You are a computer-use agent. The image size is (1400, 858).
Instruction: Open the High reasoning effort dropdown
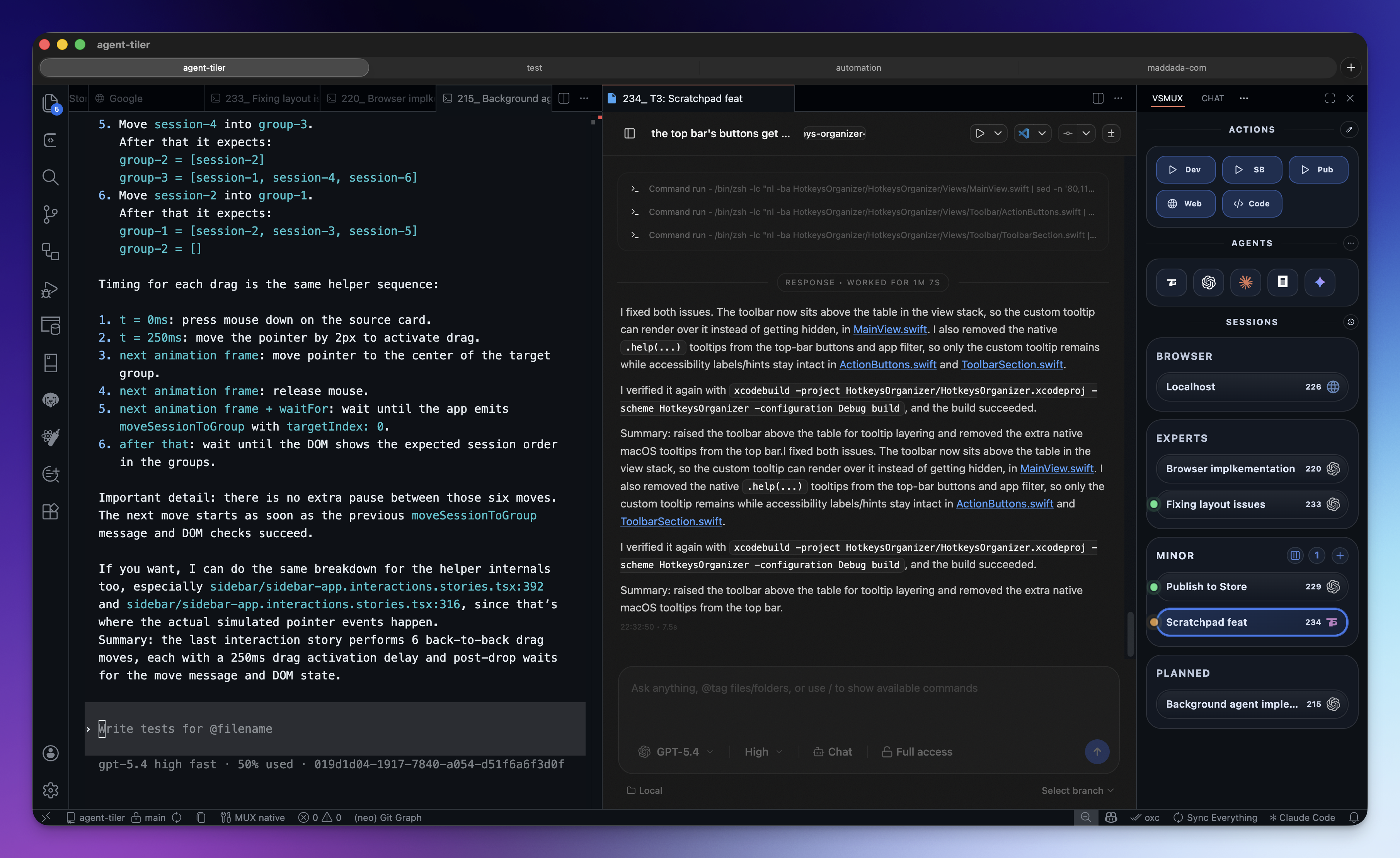point(764,752)
